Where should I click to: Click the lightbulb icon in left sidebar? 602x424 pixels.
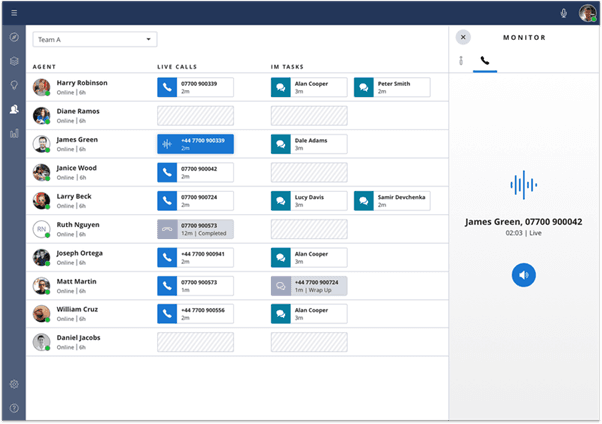click(x=14, y=85)
